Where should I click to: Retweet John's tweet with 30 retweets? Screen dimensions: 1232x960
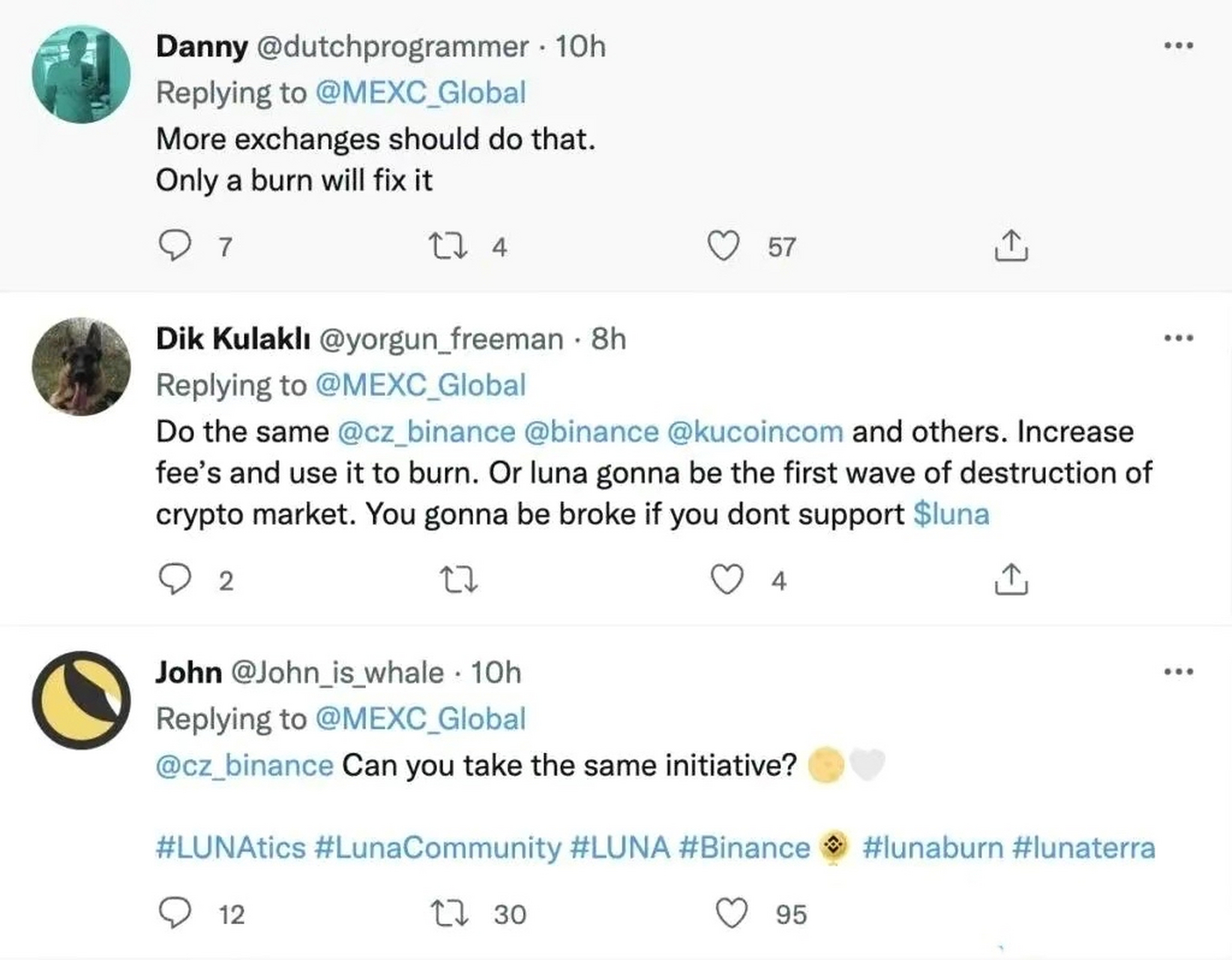[448, 913]
